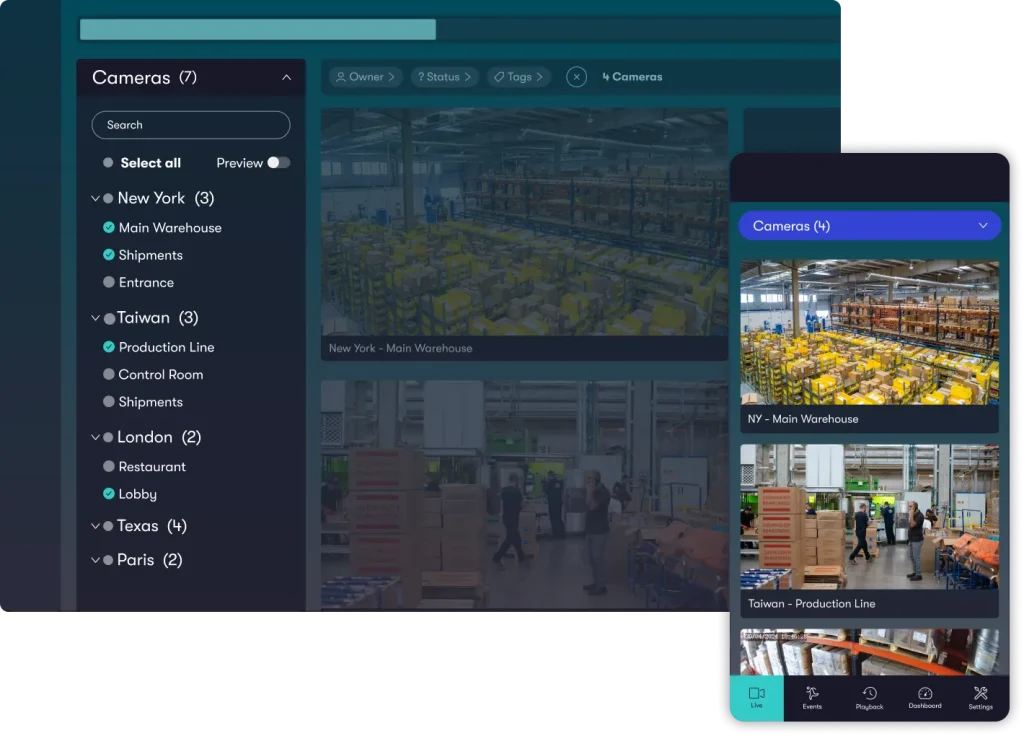Open NY - Main Warehouse feed in mobile app

[869, 332]
